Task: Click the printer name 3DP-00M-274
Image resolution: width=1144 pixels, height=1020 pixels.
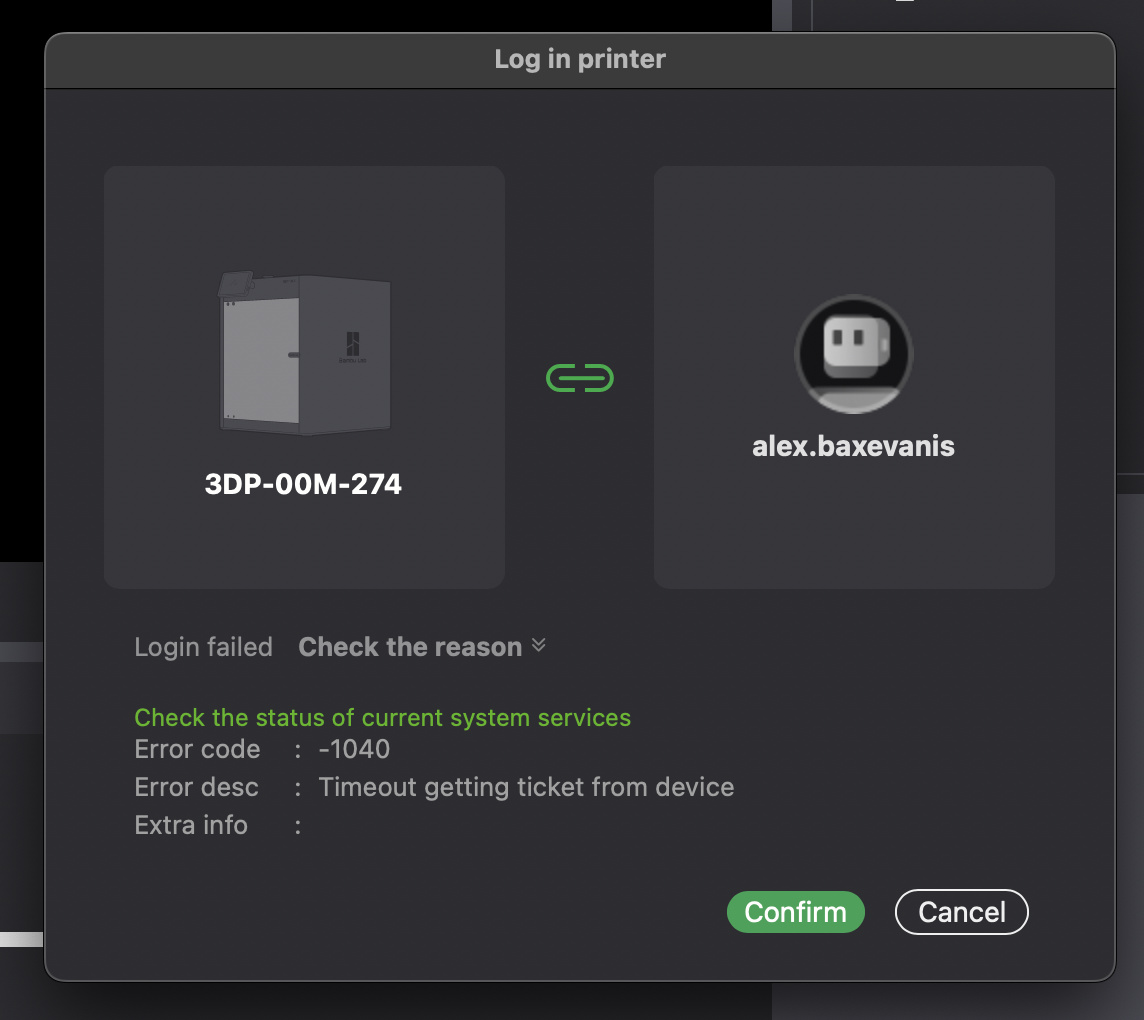Action: (x=303, y=485)
